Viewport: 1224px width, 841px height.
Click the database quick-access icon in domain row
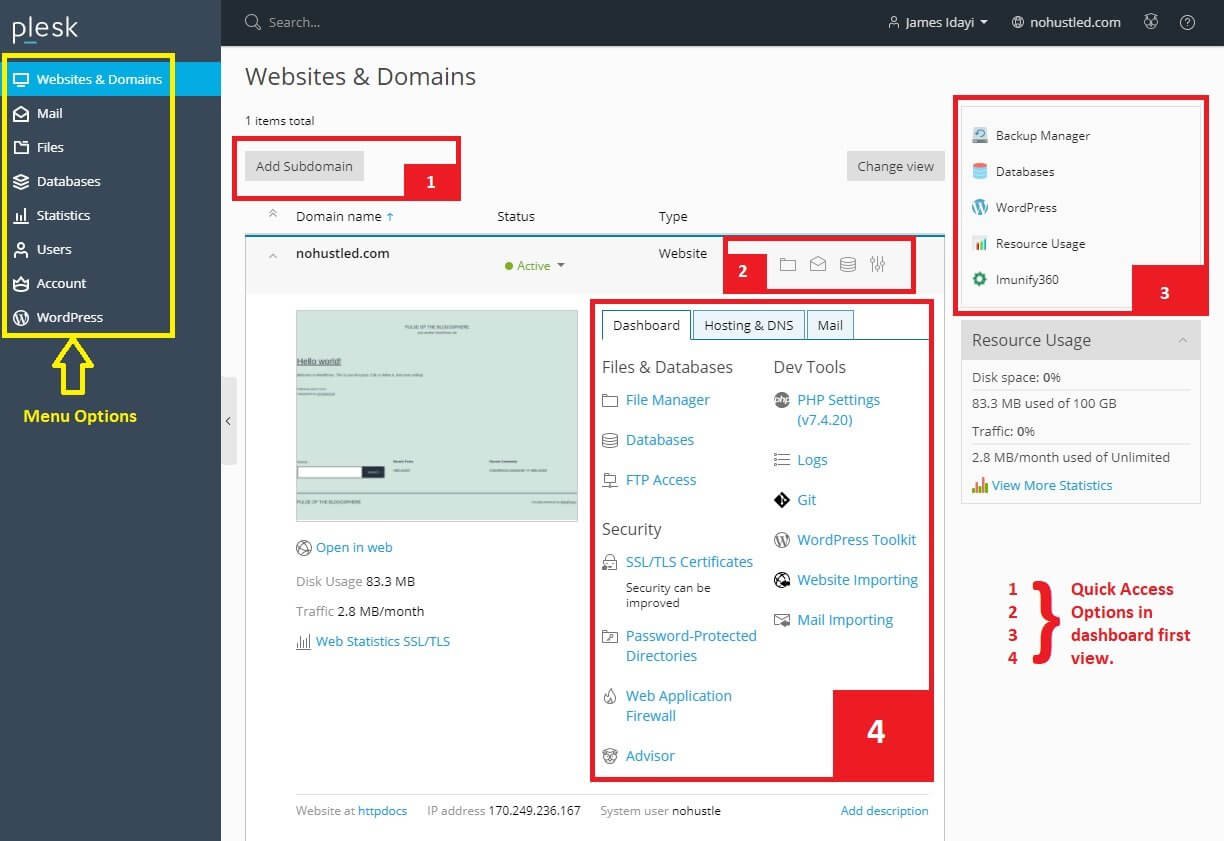click(x=848, y=265)
